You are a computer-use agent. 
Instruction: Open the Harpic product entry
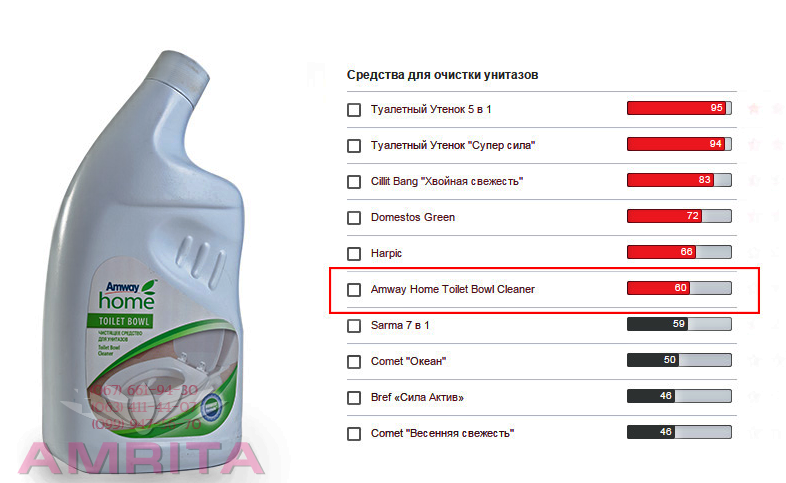coord(386,253)
